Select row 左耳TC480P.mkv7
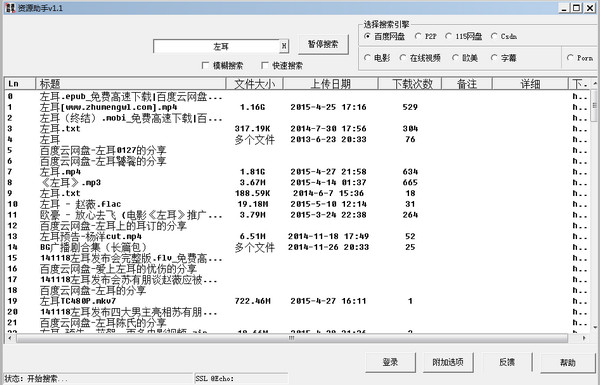The width and height of the screenshot is (600, 385). point(298,301)
